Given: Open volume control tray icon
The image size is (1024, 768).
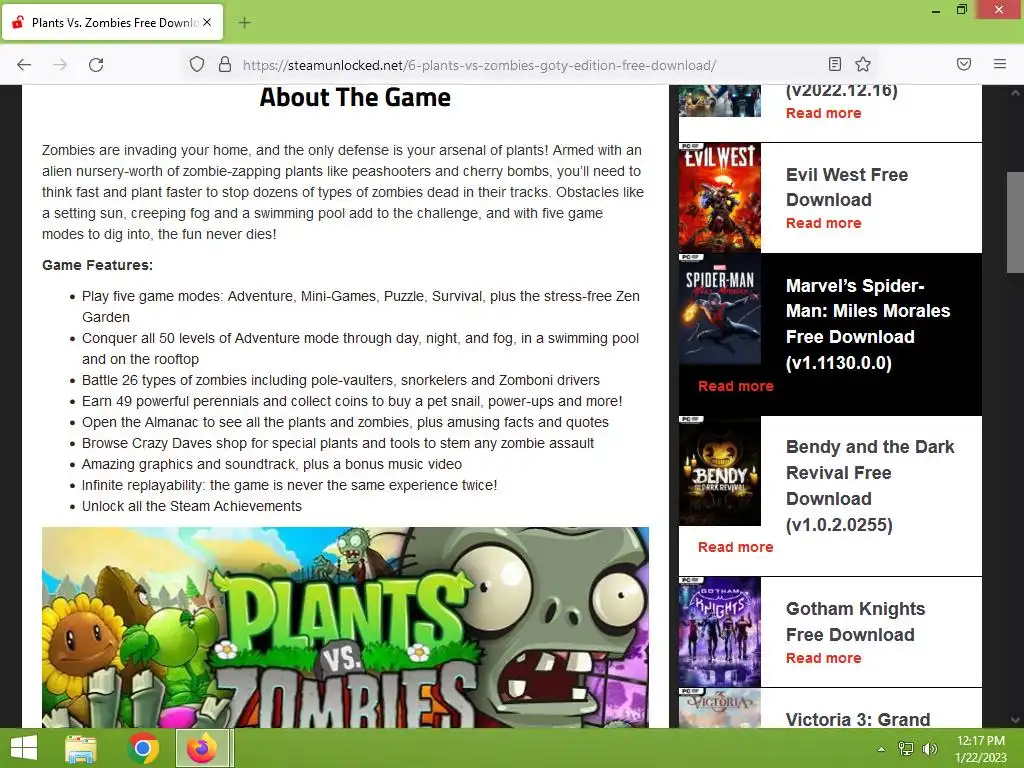Looking at the screenshot, I should click(929, 749).
